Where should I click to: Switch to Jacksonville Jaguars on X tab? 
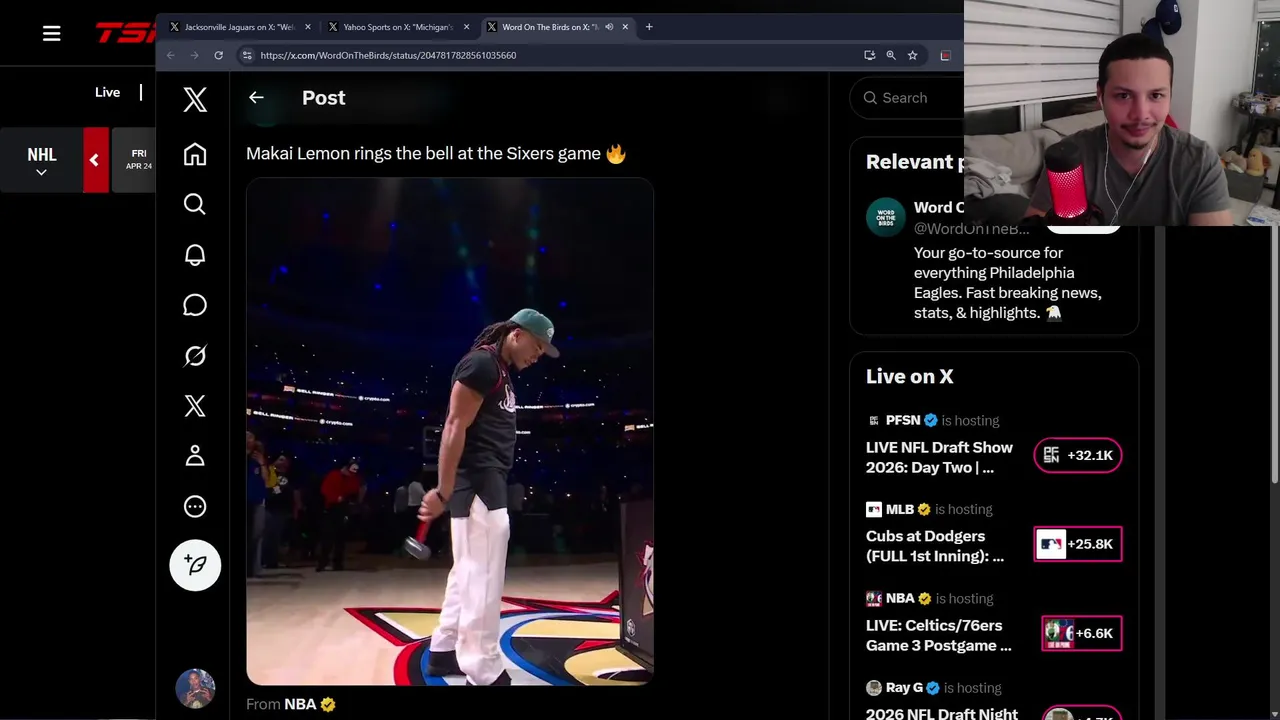pyautogui.click(x=240, y=27)
